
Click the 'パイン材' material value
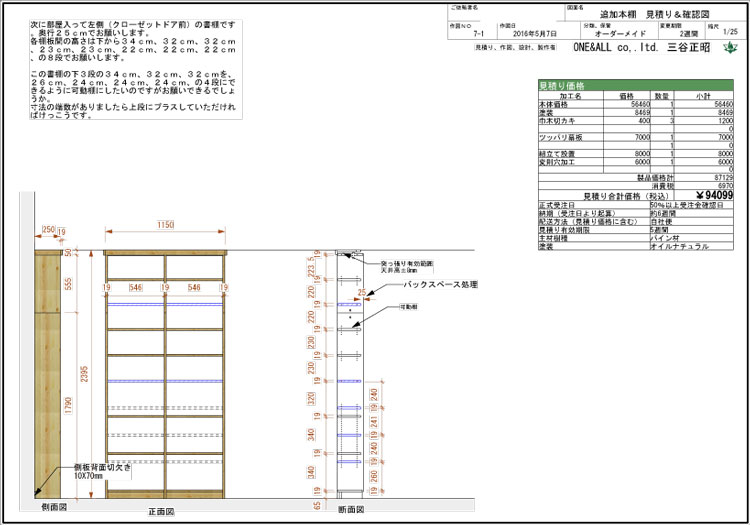664,238
